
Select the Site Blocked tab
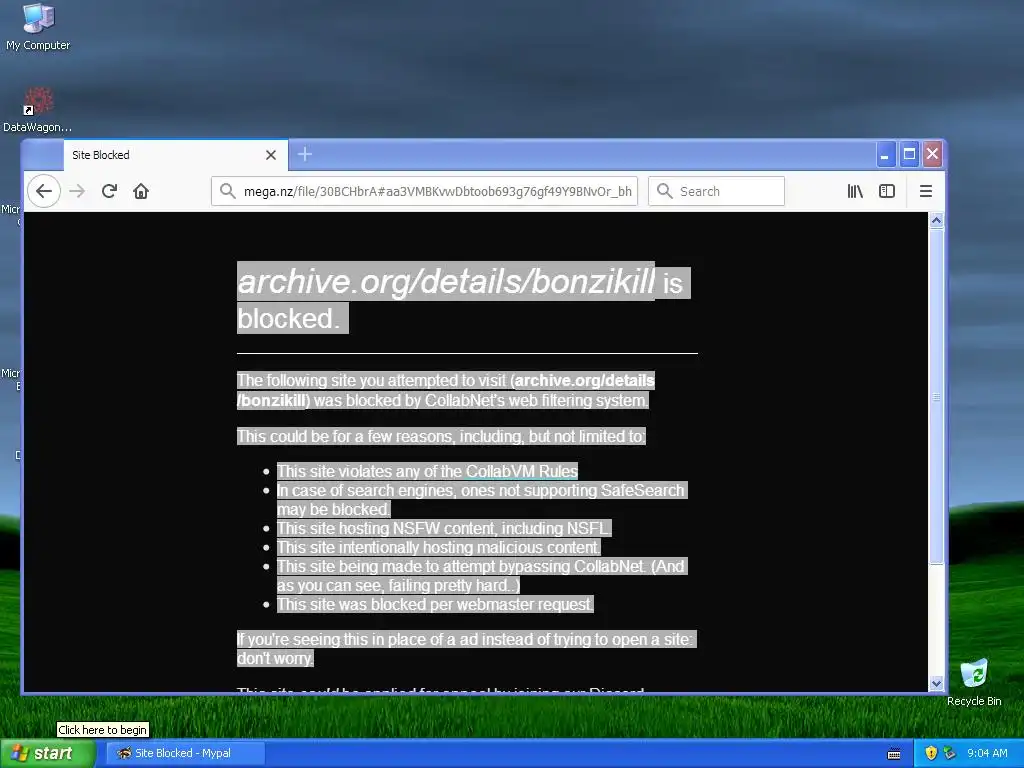point(175,155)
